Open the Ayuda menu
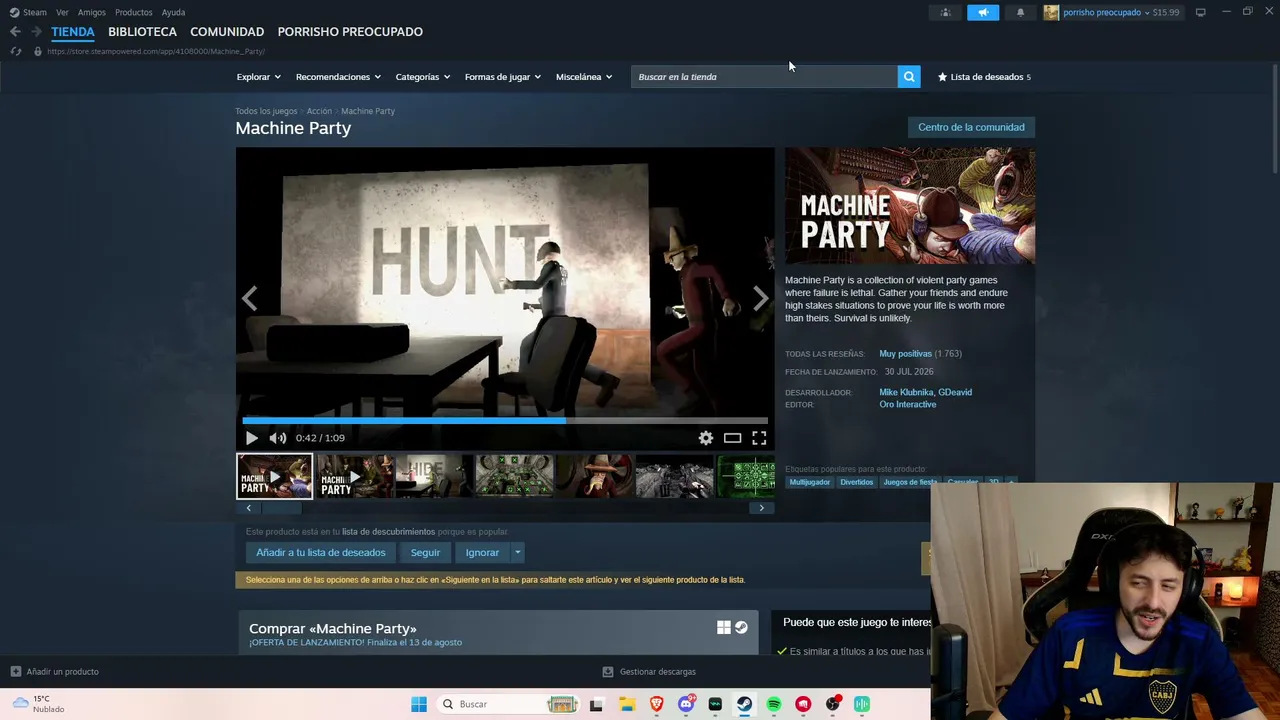The height and width of the screenshot is (720, 1280). click(x=173, y=12)
